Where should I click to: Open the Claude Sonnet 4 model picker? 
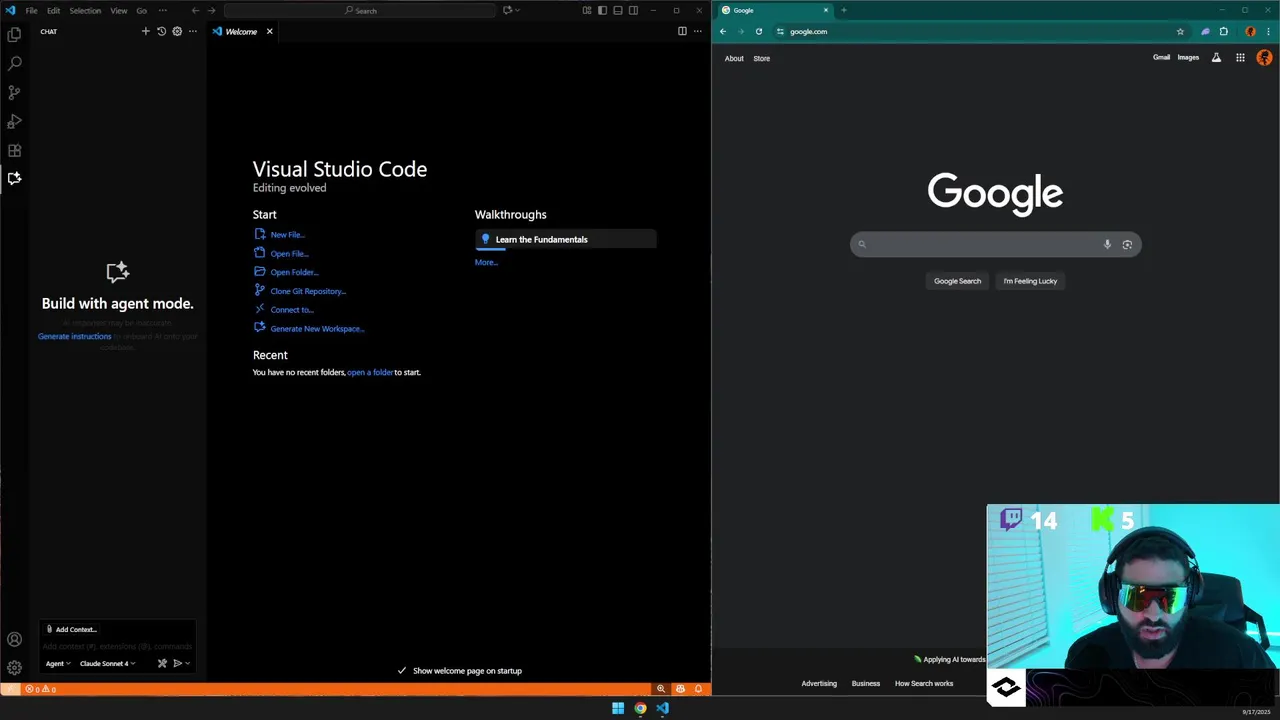point(107,663)
